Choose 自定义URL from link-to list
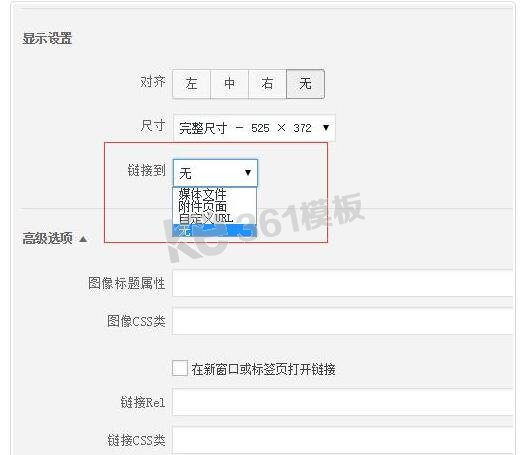Screen dimensions: 532x455 (x=214, y=218)
